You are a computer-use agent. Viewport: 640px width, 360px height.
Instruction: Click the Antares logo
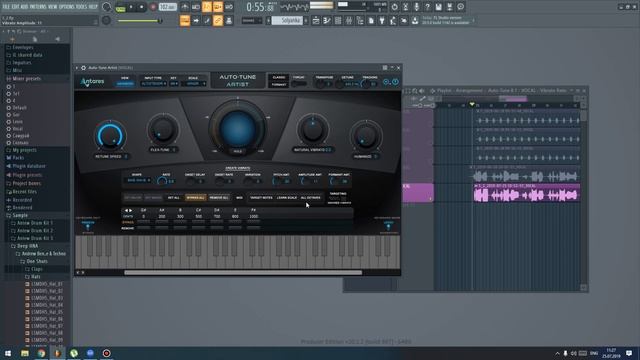click(92, 82)
